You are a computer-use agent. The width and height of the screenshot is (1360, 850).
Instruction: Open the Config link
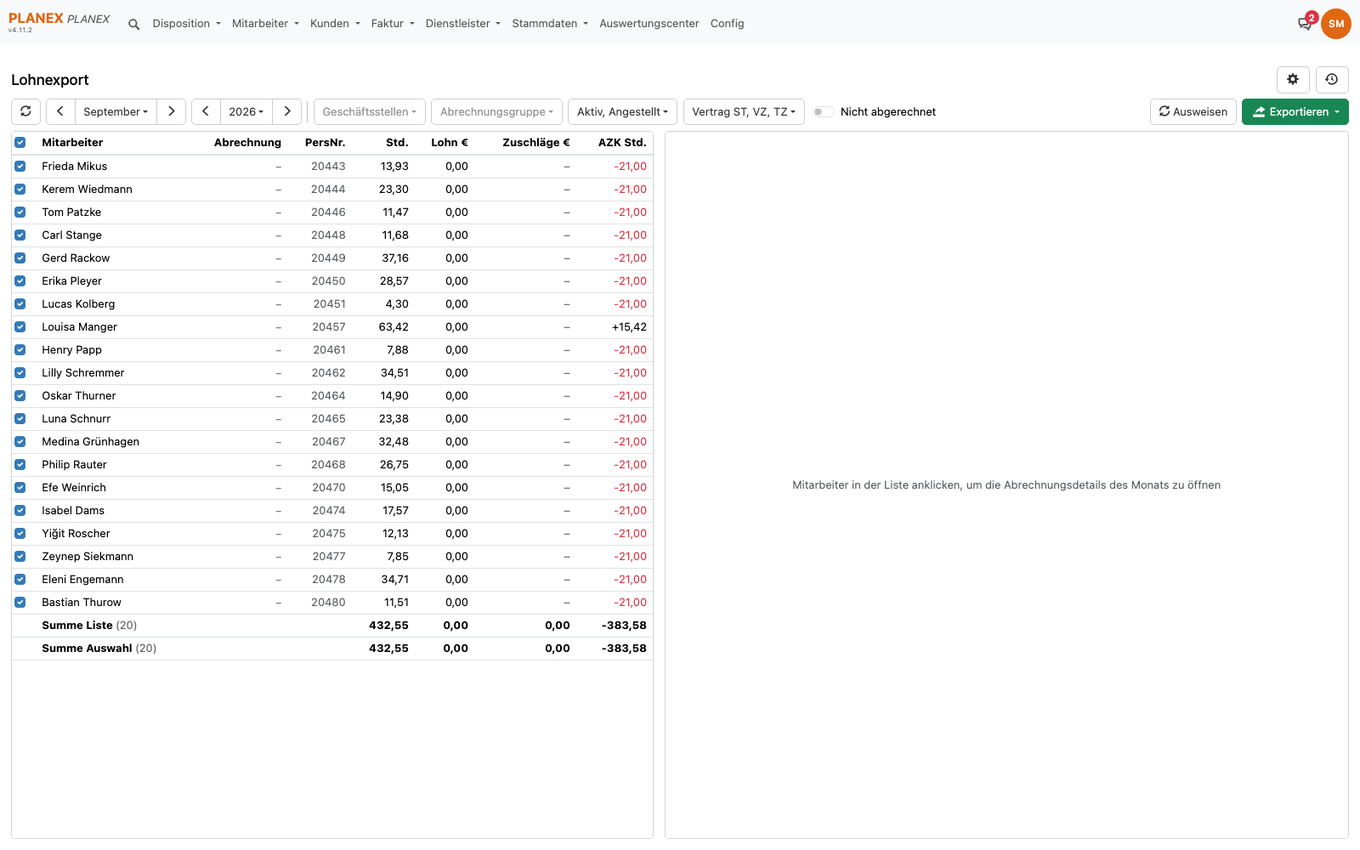pos(727,24)
